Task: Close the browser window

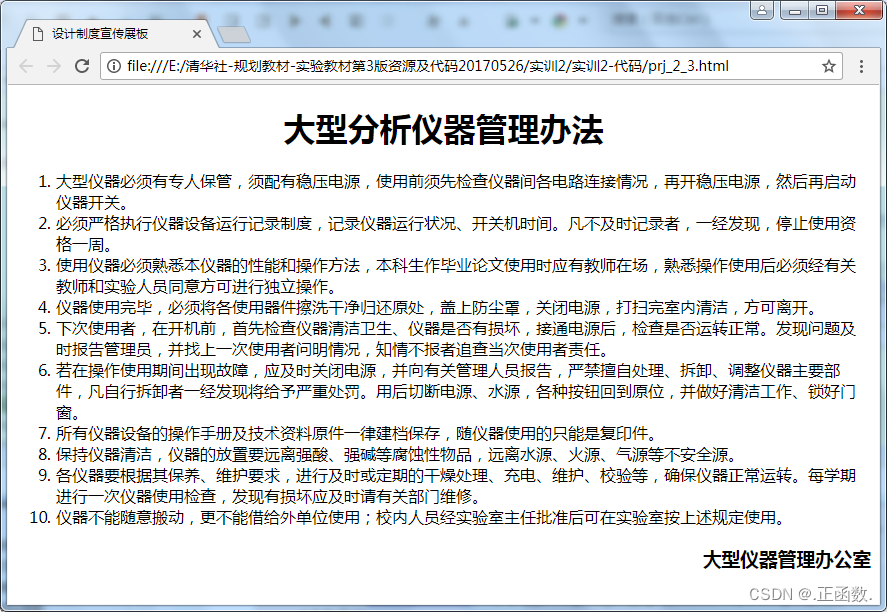Action: [x=859, y=10]
